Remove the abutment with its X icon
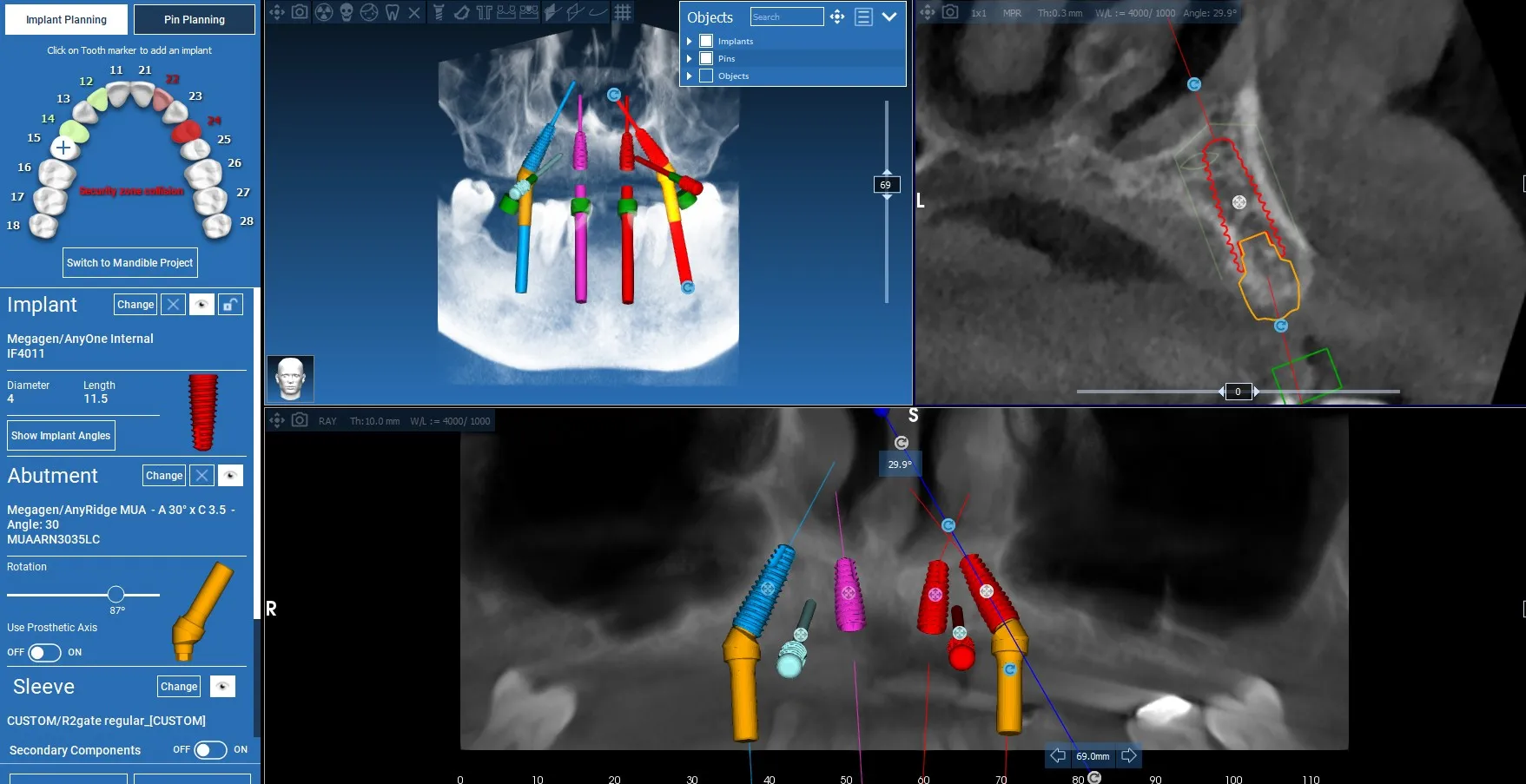1526x784 pixels. click(x=201, y=476)
